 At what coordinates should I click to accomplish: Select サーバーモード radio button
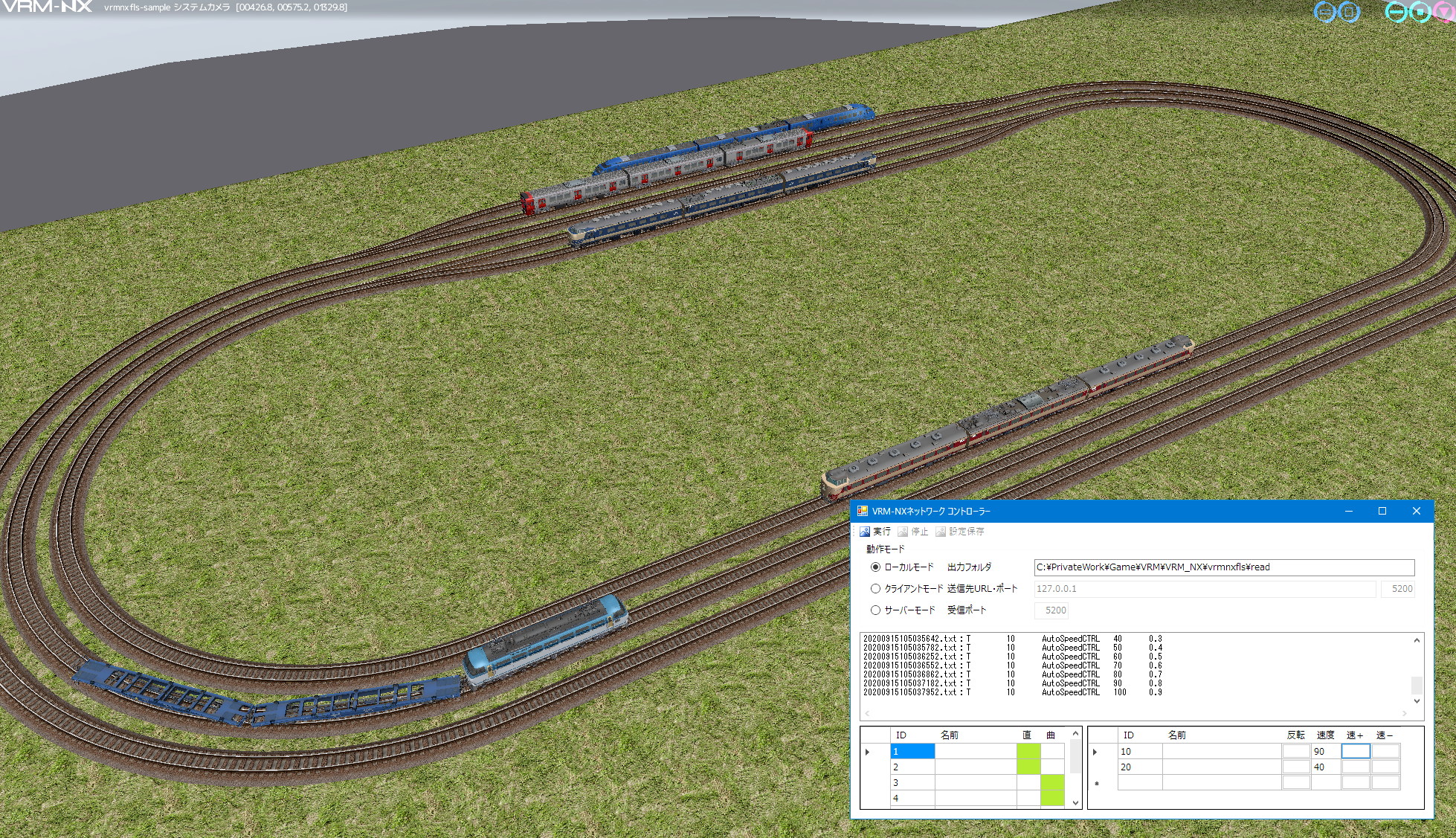[x=875, y=610]
